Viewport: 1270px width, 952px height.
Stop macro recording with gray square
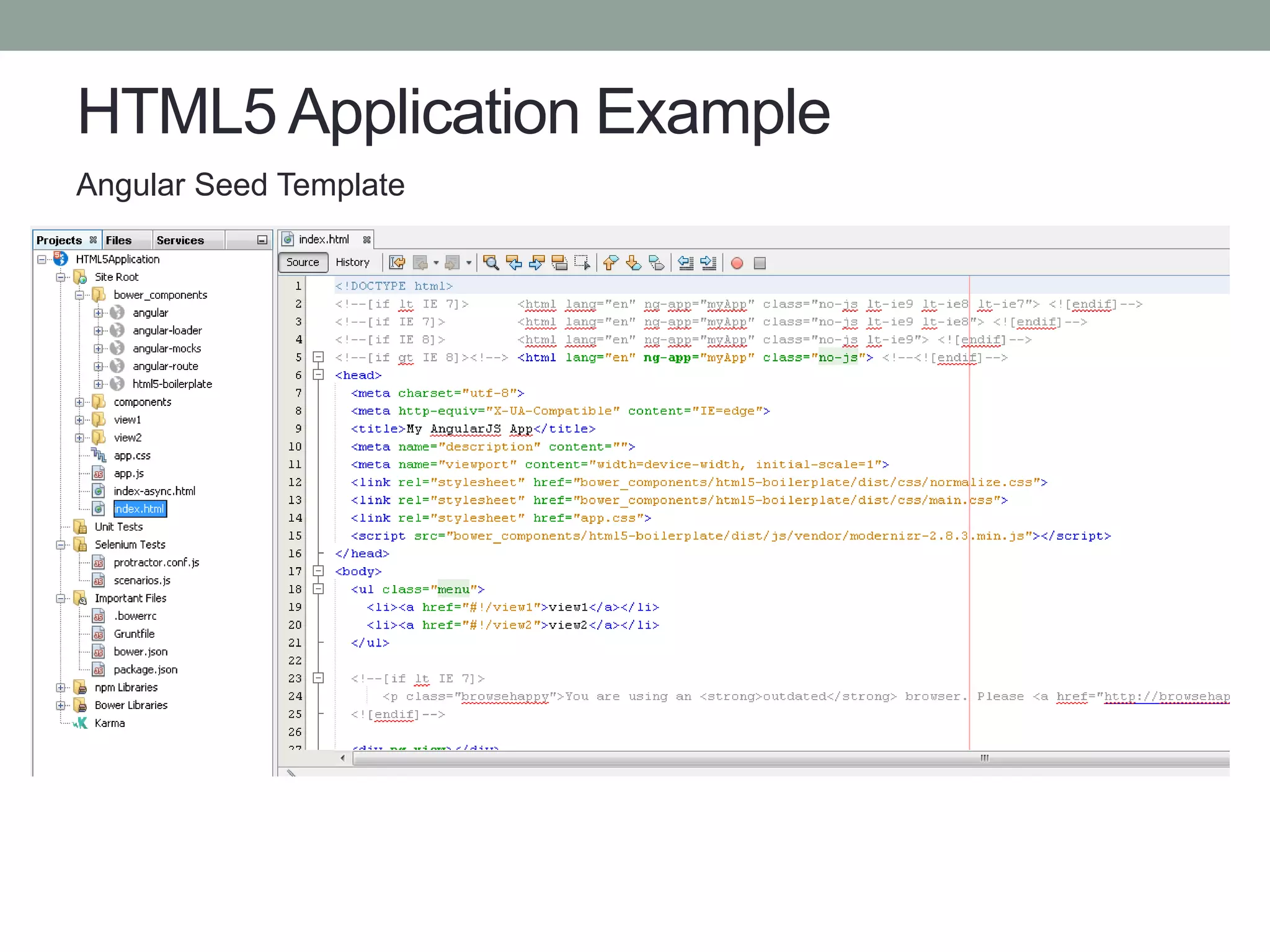760,263
